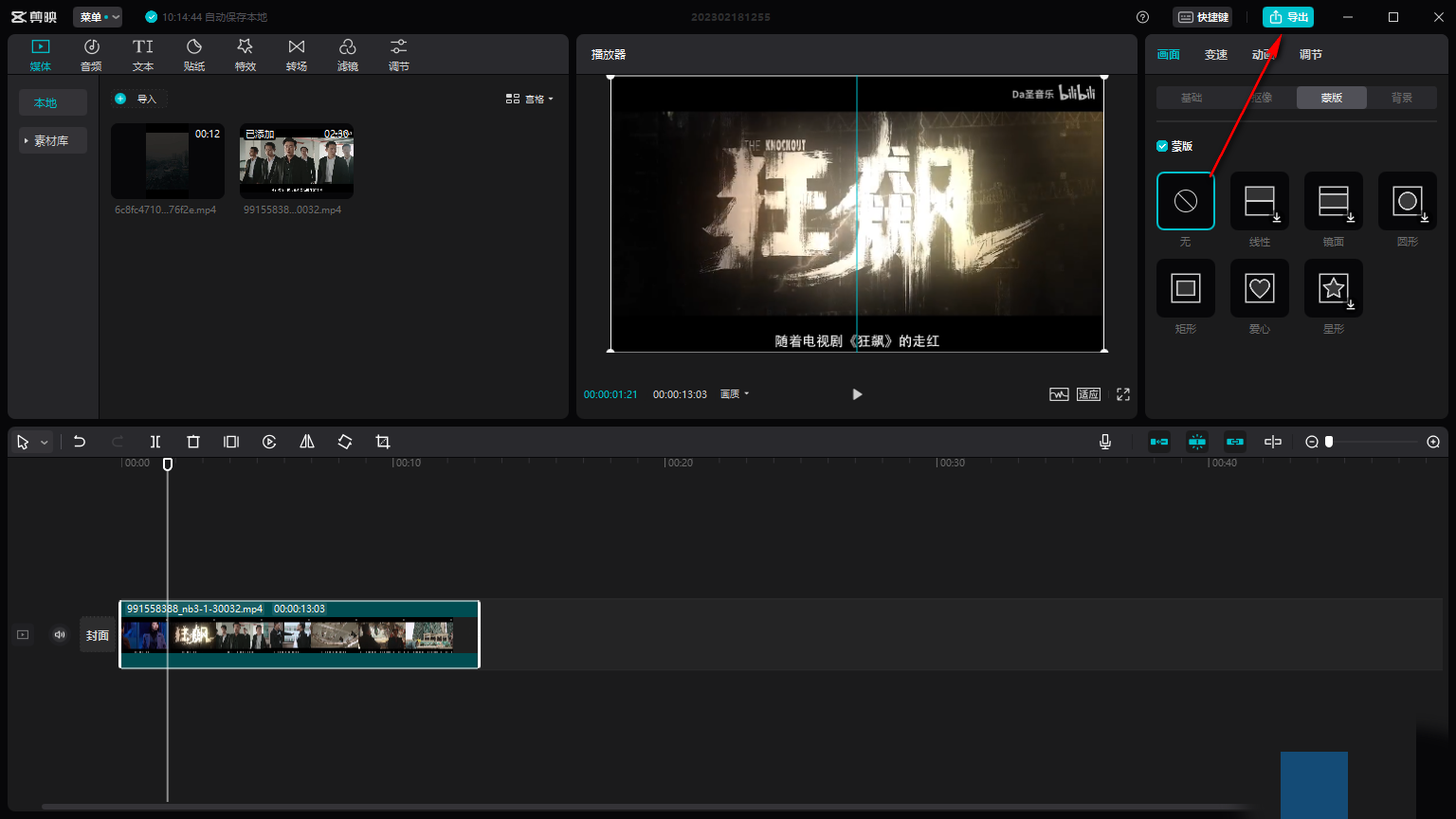This screenshot has height=819, width=1456.
Task: Open the 转场 (Transitions) tab
Action: 296,55
